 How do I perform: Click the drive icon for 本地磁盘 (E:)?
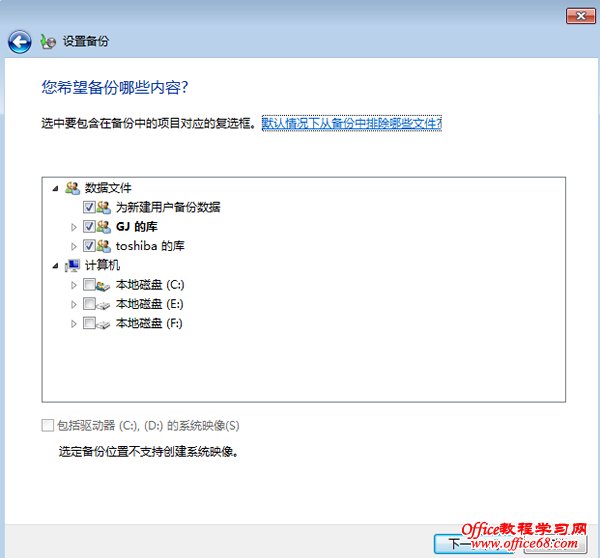click(103, 305)
